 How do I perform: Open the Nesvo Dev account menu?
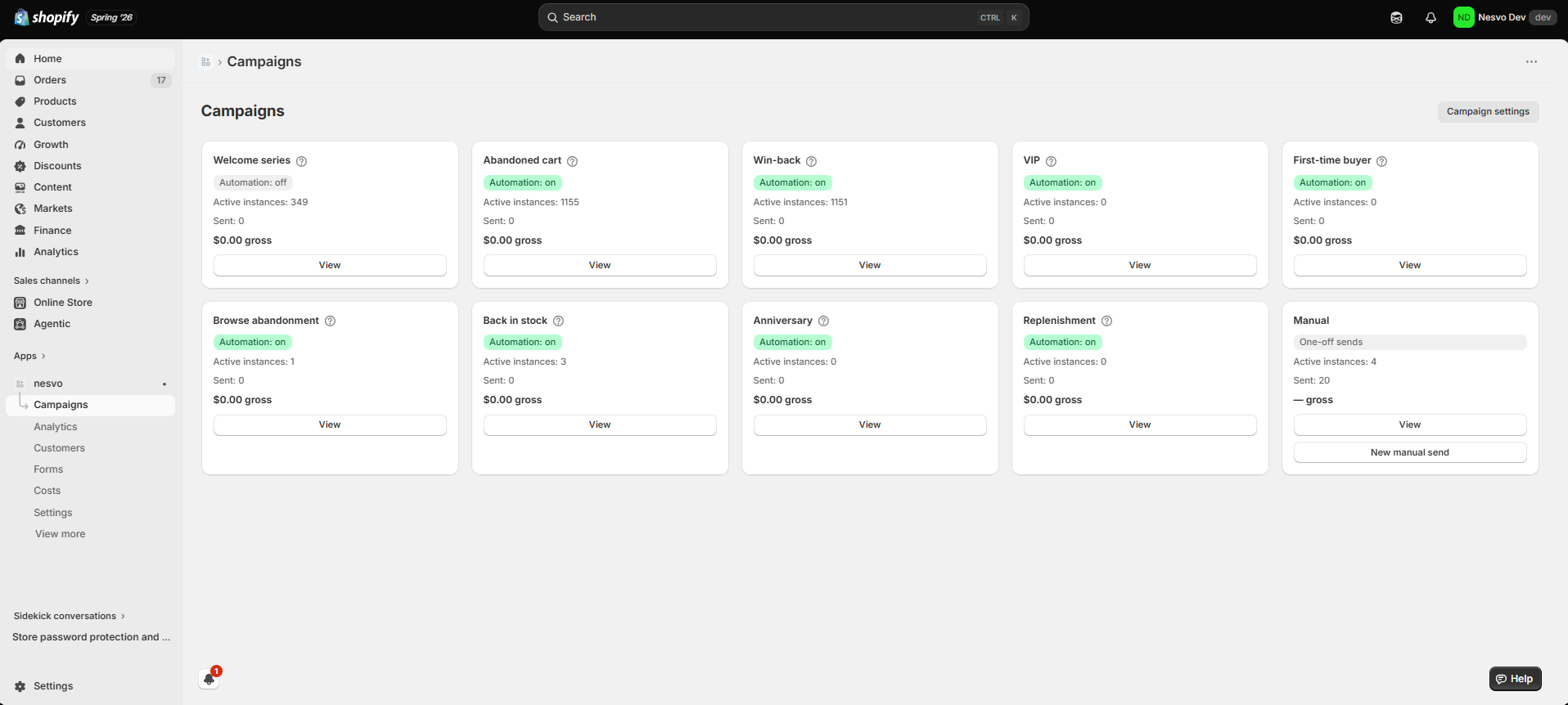coord(1505,17)
